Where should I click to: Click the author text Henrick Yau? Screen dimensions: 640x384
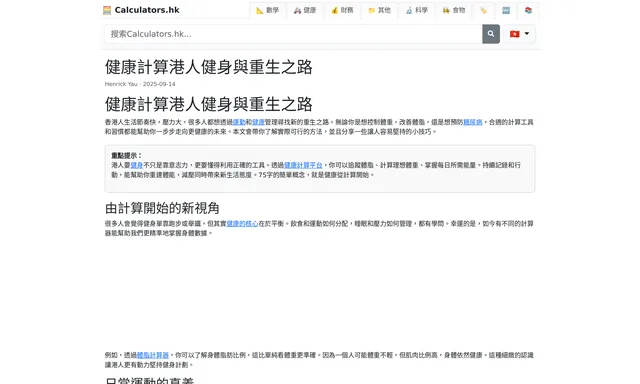[x=121, y=84]
